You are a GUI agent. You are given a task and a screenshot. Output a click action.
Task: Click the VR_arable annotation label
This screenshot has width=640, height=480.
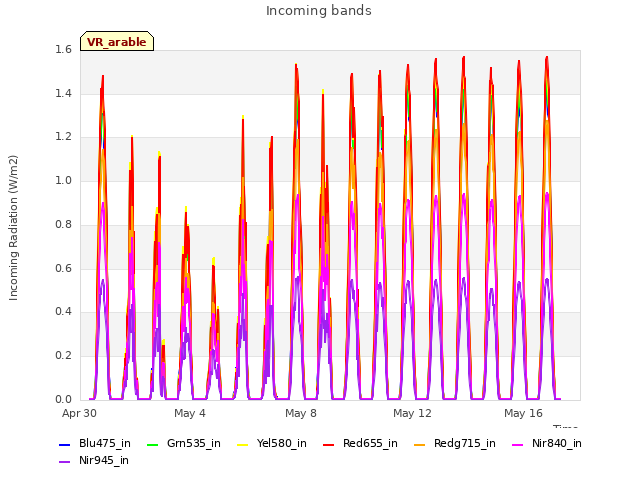(117, 42)
